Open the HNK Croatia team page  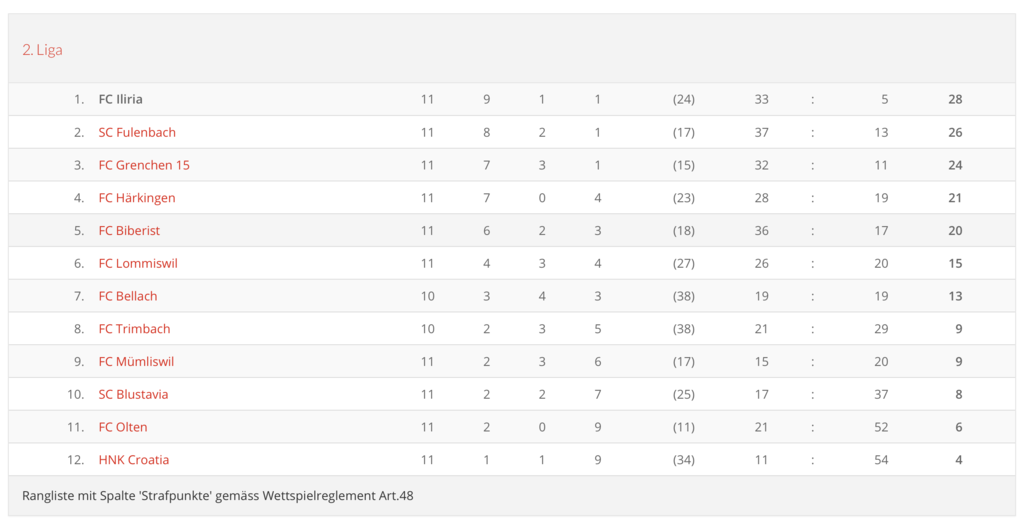[x=134, y=460]
